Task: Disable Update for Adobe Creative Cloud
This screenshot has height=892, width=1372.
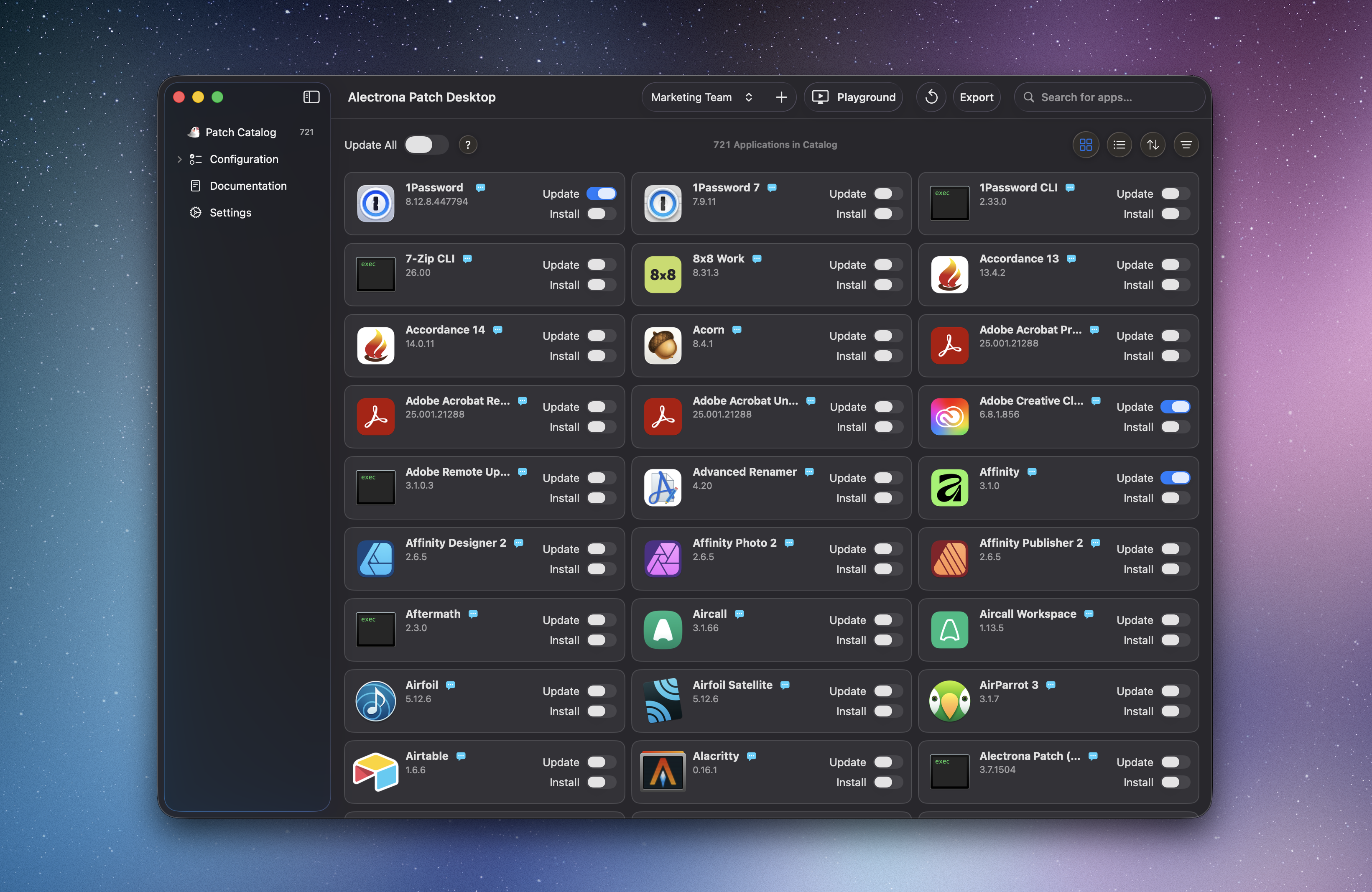Action: click(1175, 407)
